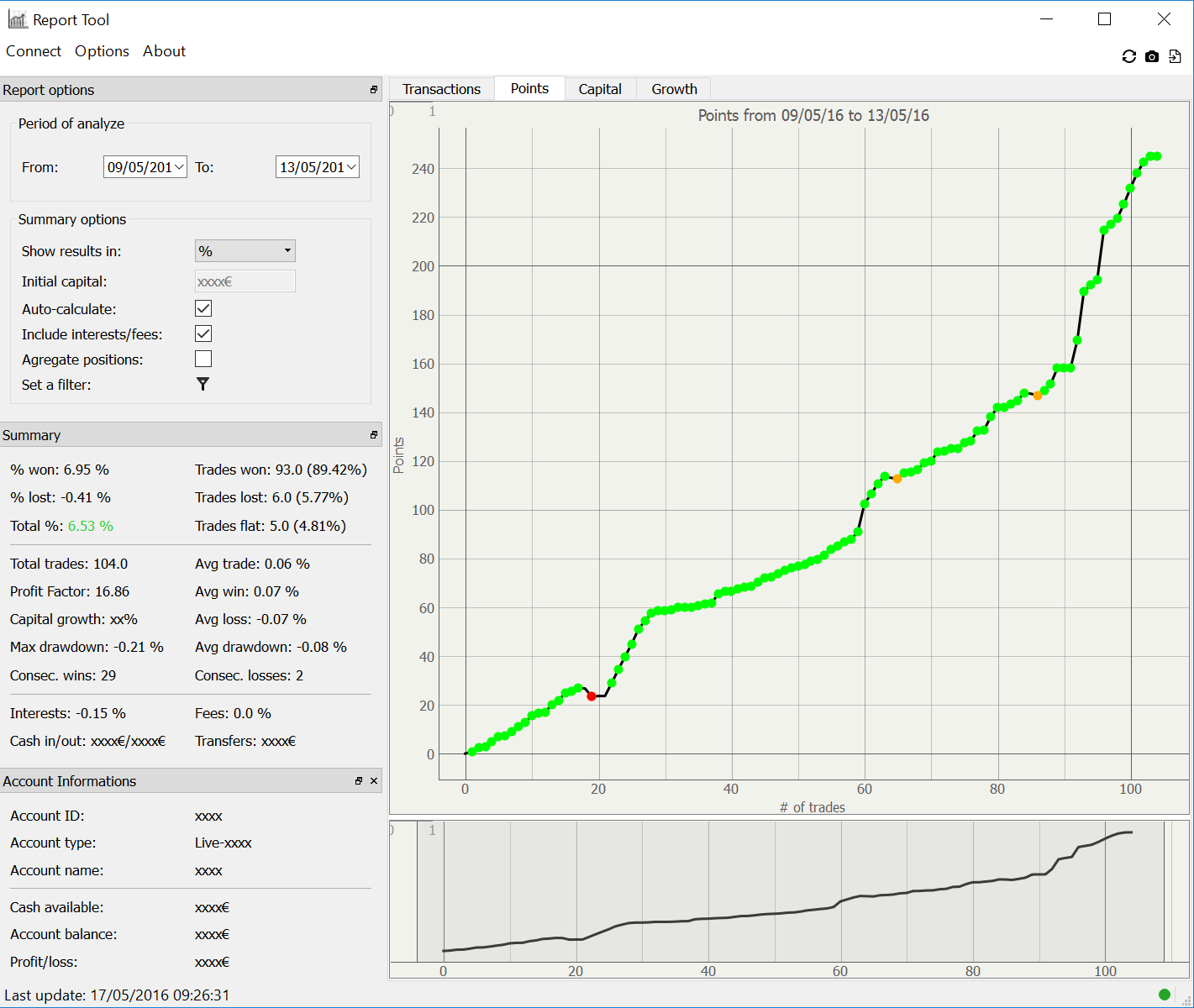1194x1008 pixels.
Task: Click the Live-xxxx account type value
Action: [224, 843]
